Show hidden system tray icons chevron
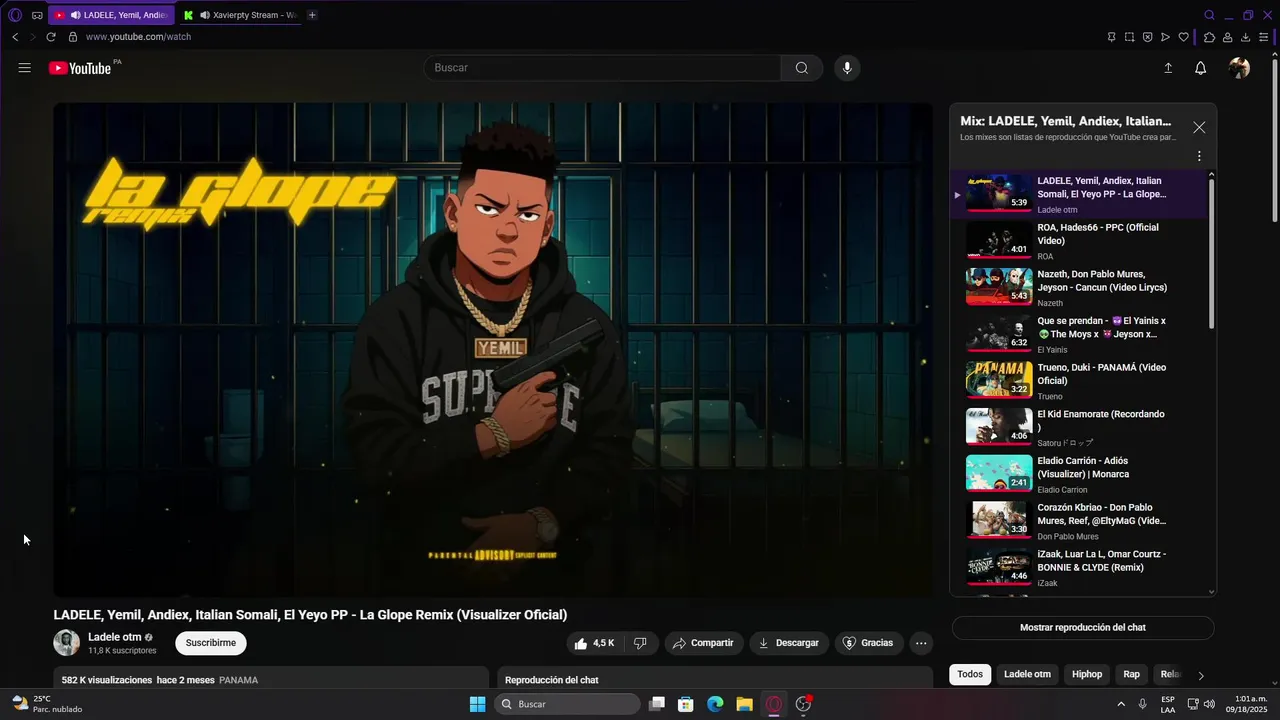Viewport: 1280px width, 720px height. pos(1122,704)
